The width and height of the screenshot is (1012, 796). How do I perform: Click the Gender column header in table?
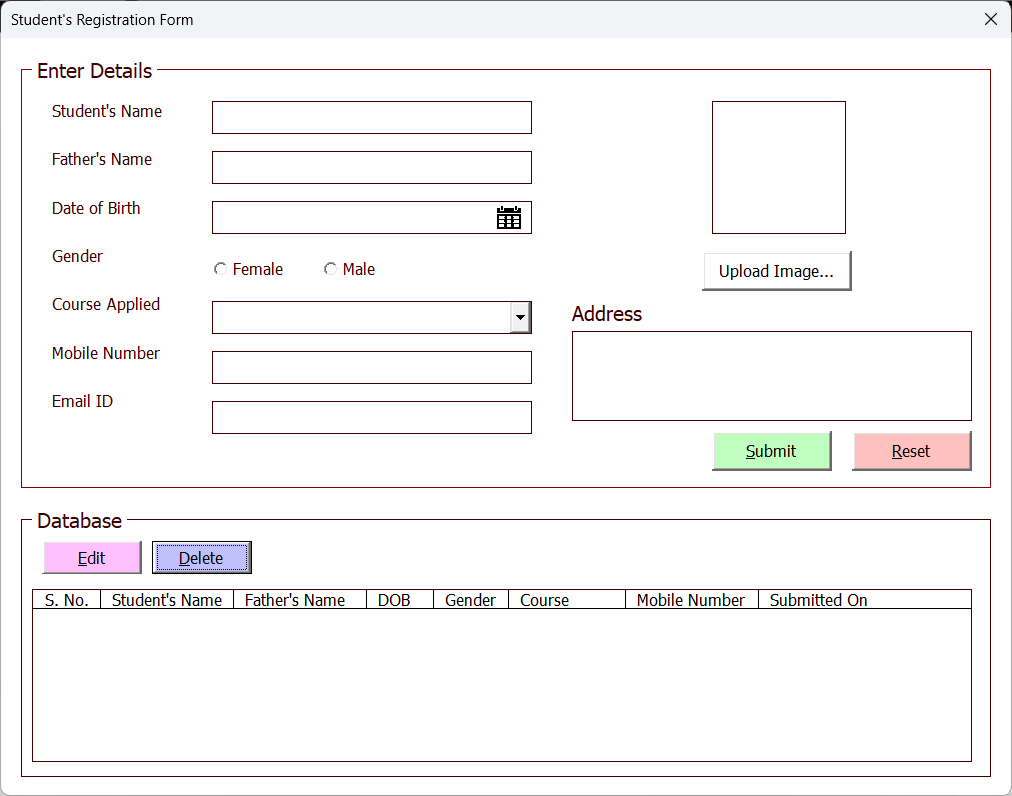pyautogui.click(x=471, y=600)
